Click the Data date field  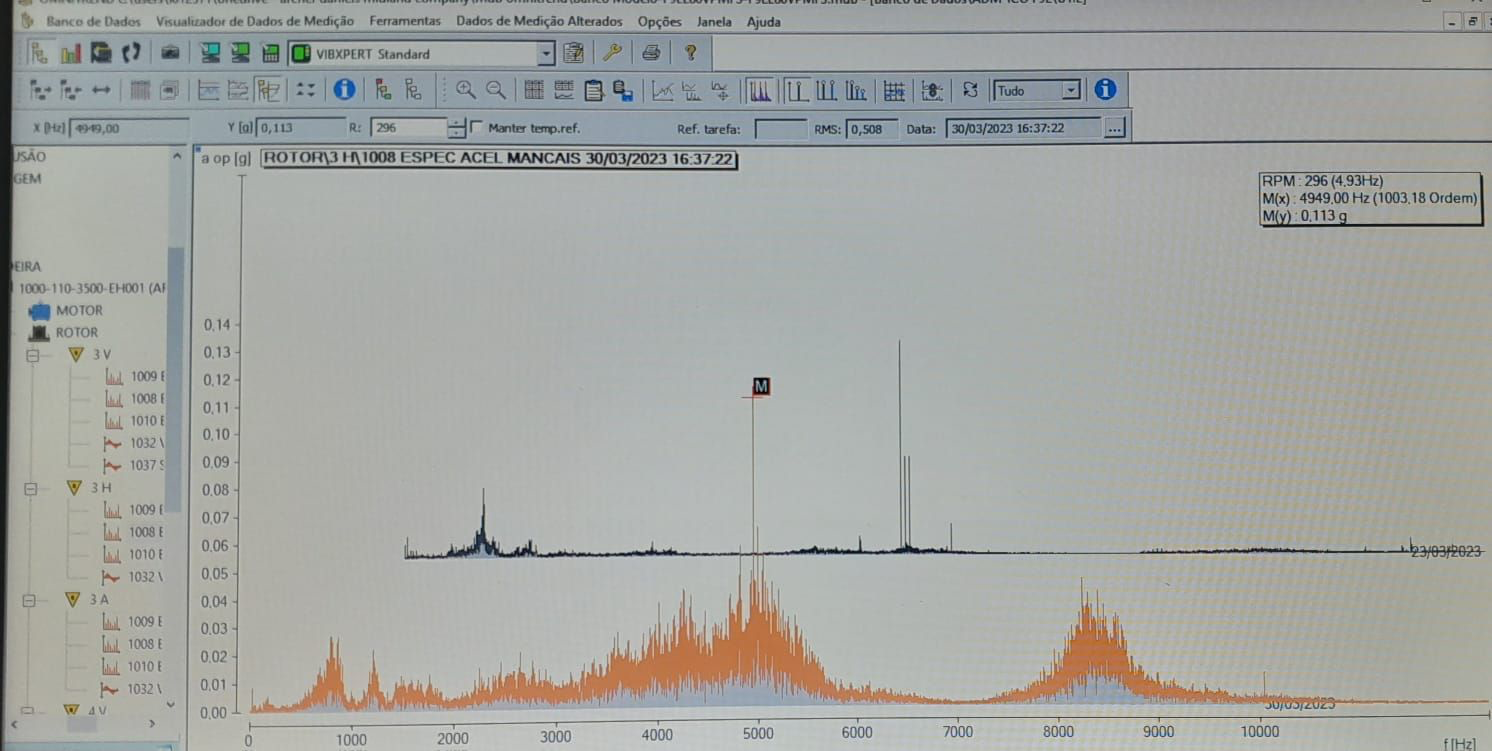pos(1024,128)
